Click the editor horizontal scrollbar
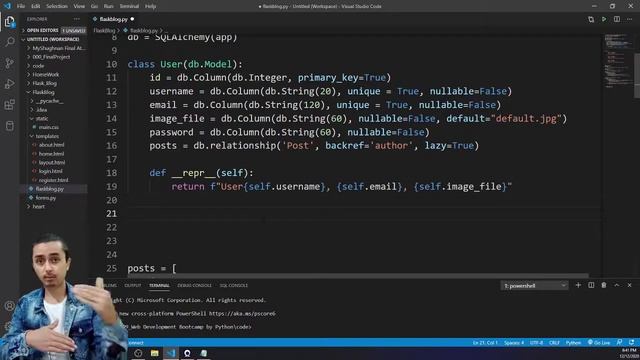Screen dimensions: 640x360 358,276
